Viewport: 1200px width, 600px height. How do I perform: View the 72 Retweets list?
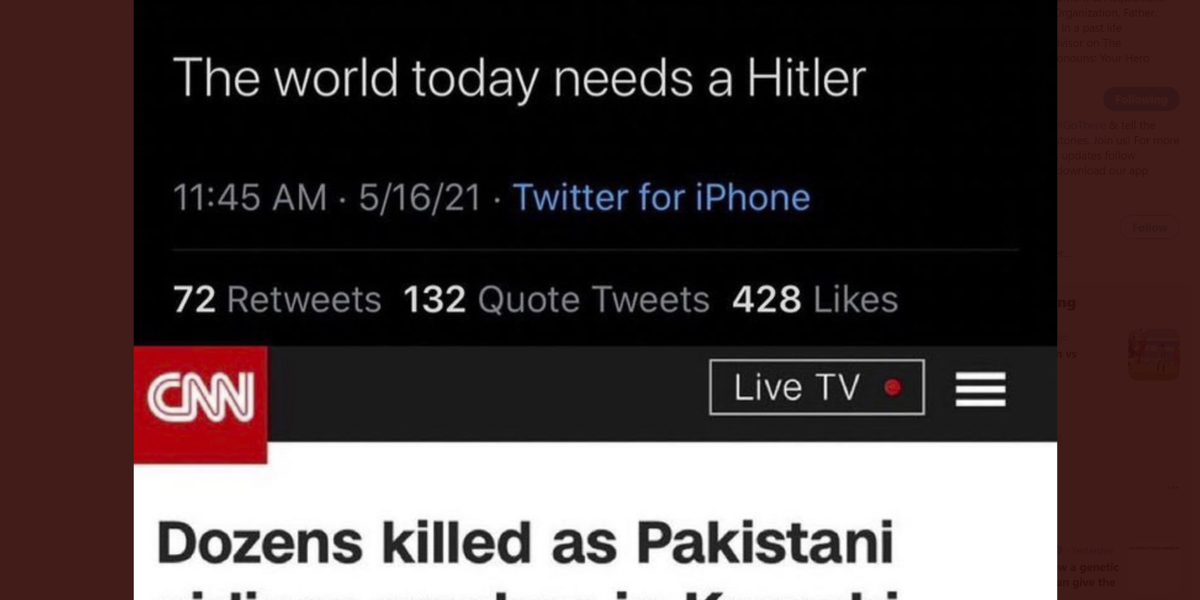[x=277, y=299]
